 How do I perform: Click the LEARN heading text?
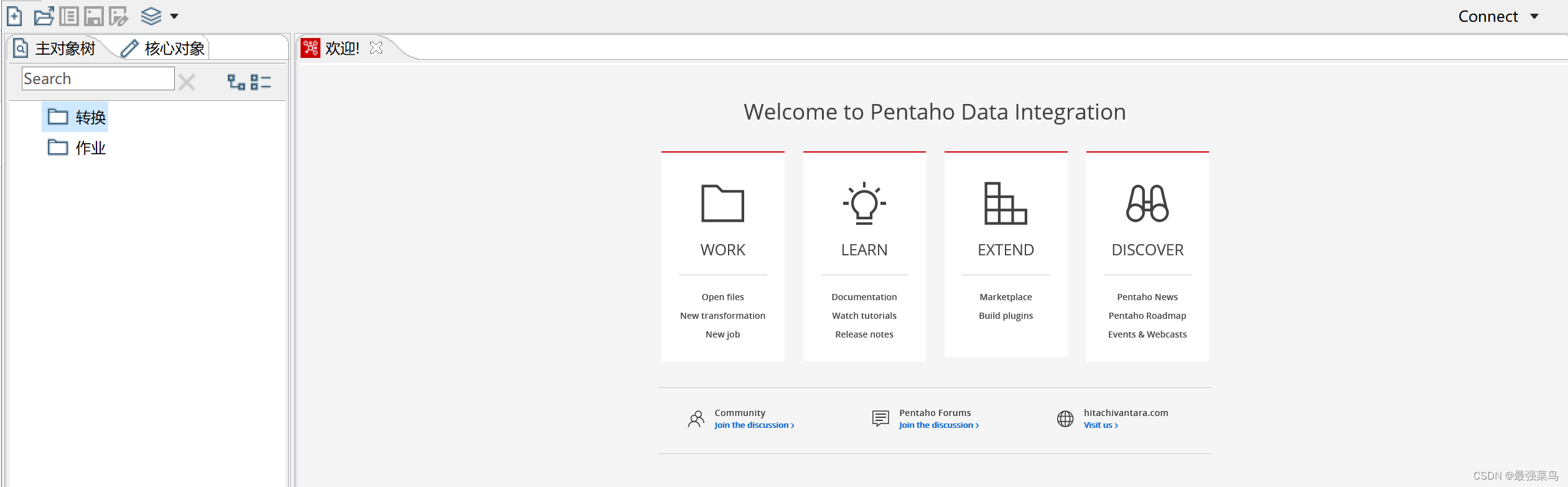point(864,250)
